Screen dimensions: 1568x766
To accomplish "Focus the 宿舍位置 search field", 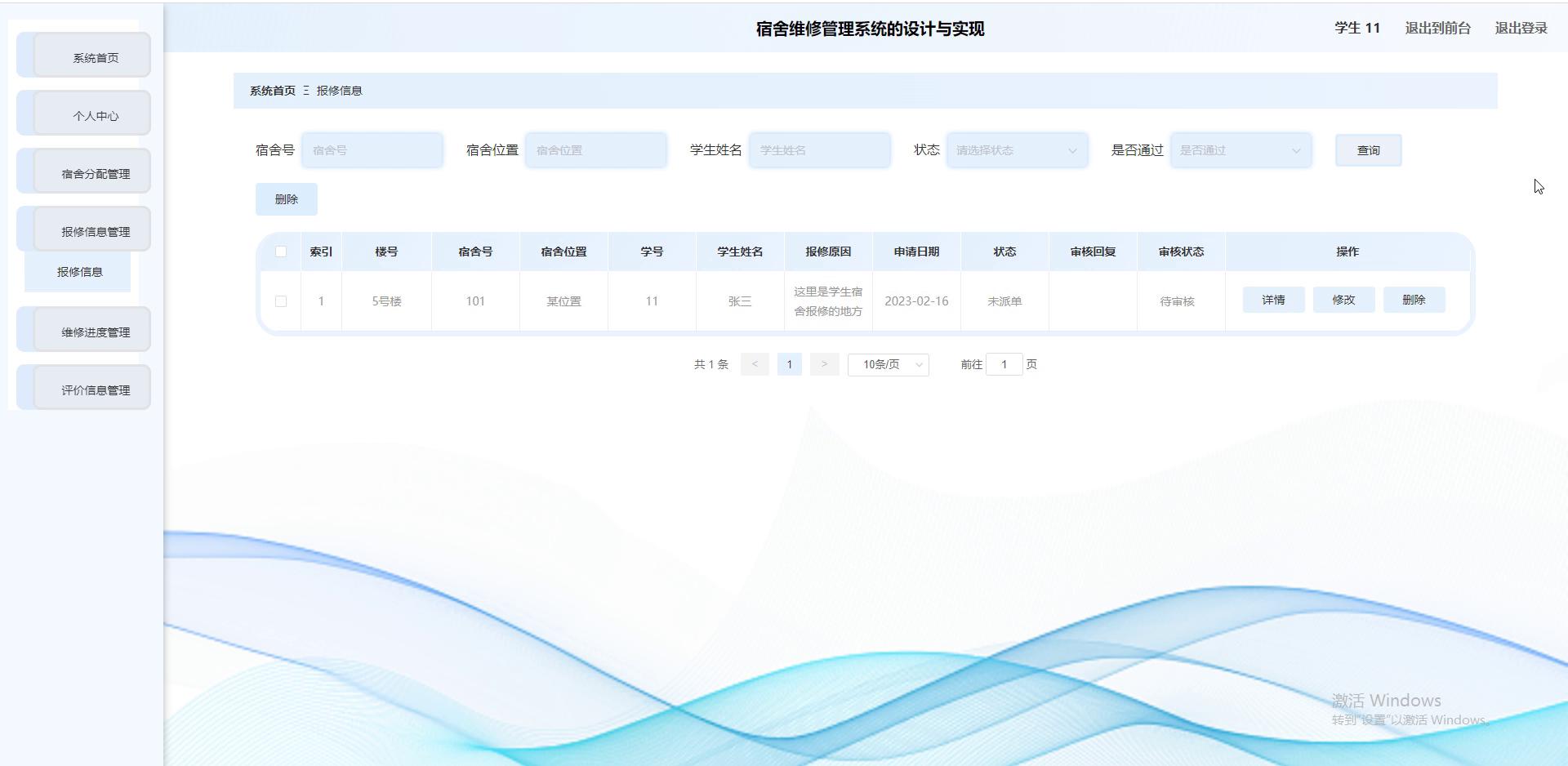I will [596, 150].
